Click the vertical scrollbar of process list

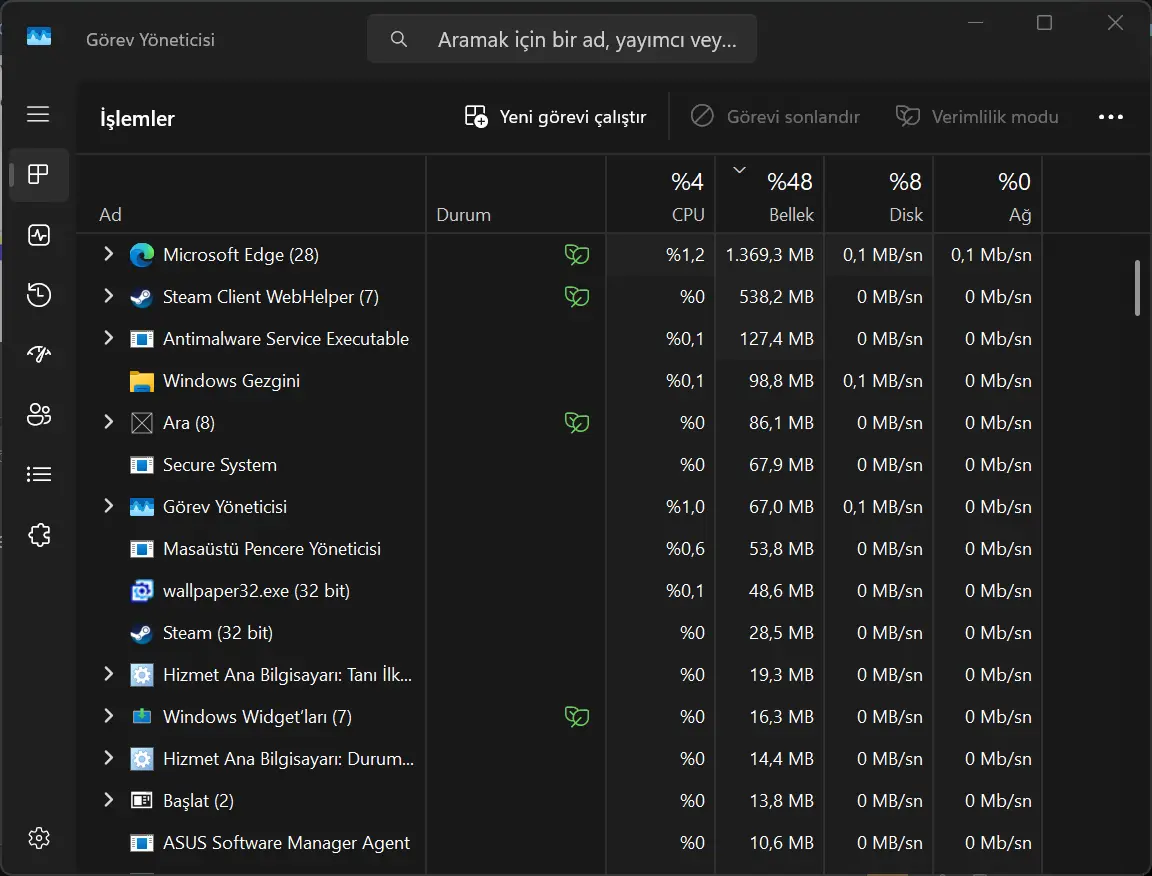click(1137, 288)
